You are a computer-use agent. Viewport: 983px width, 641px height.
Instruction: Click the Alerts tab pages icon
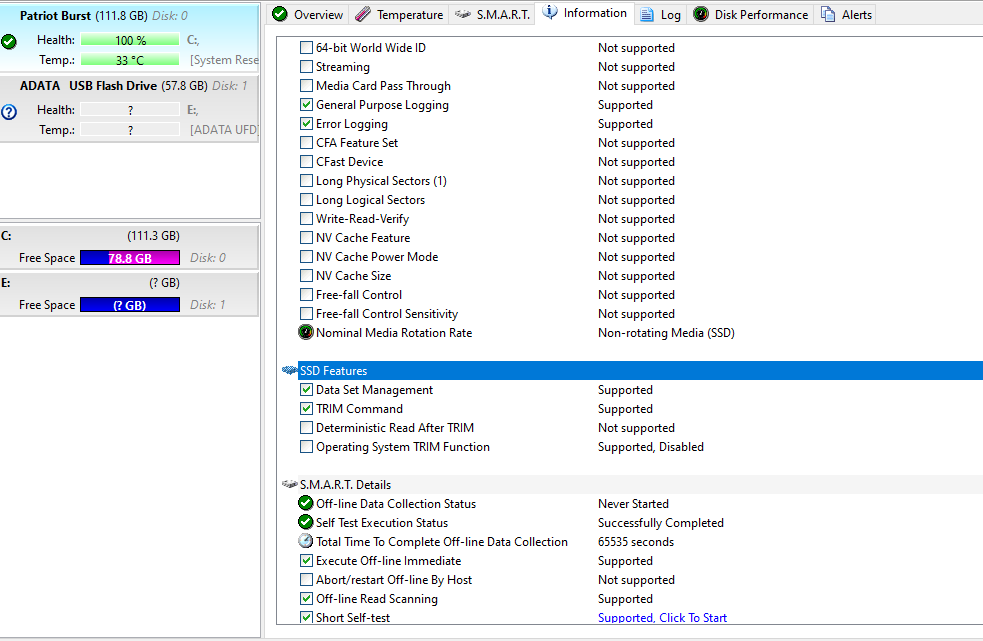point(828,14)
